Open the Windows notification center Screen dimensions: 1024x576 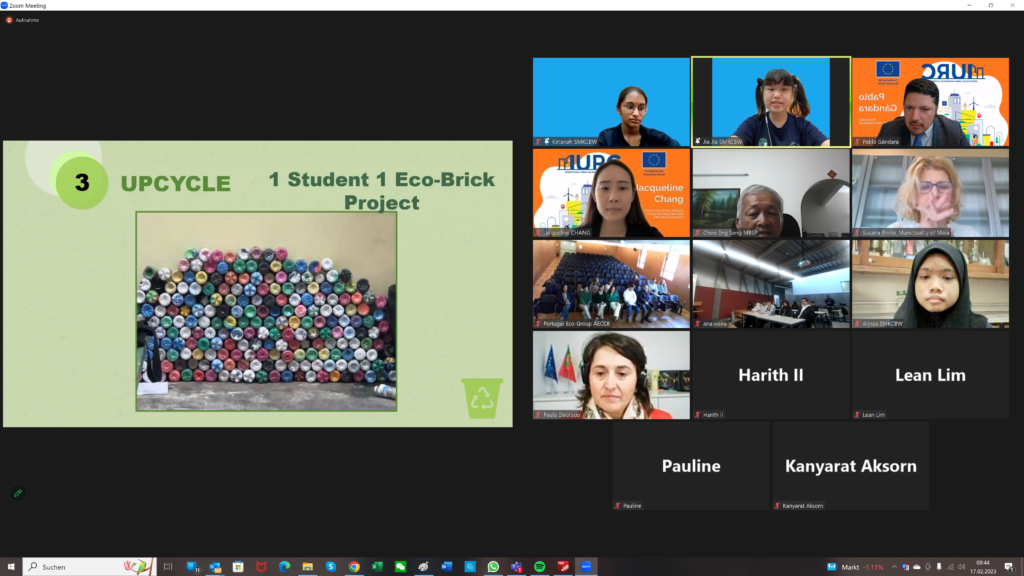[1010, 567]
